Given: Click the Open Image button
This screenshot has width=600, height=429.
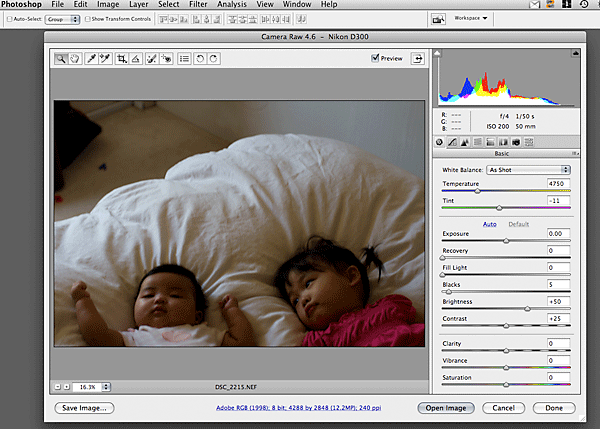Looking at the screenshot, I should pos(446,408).
